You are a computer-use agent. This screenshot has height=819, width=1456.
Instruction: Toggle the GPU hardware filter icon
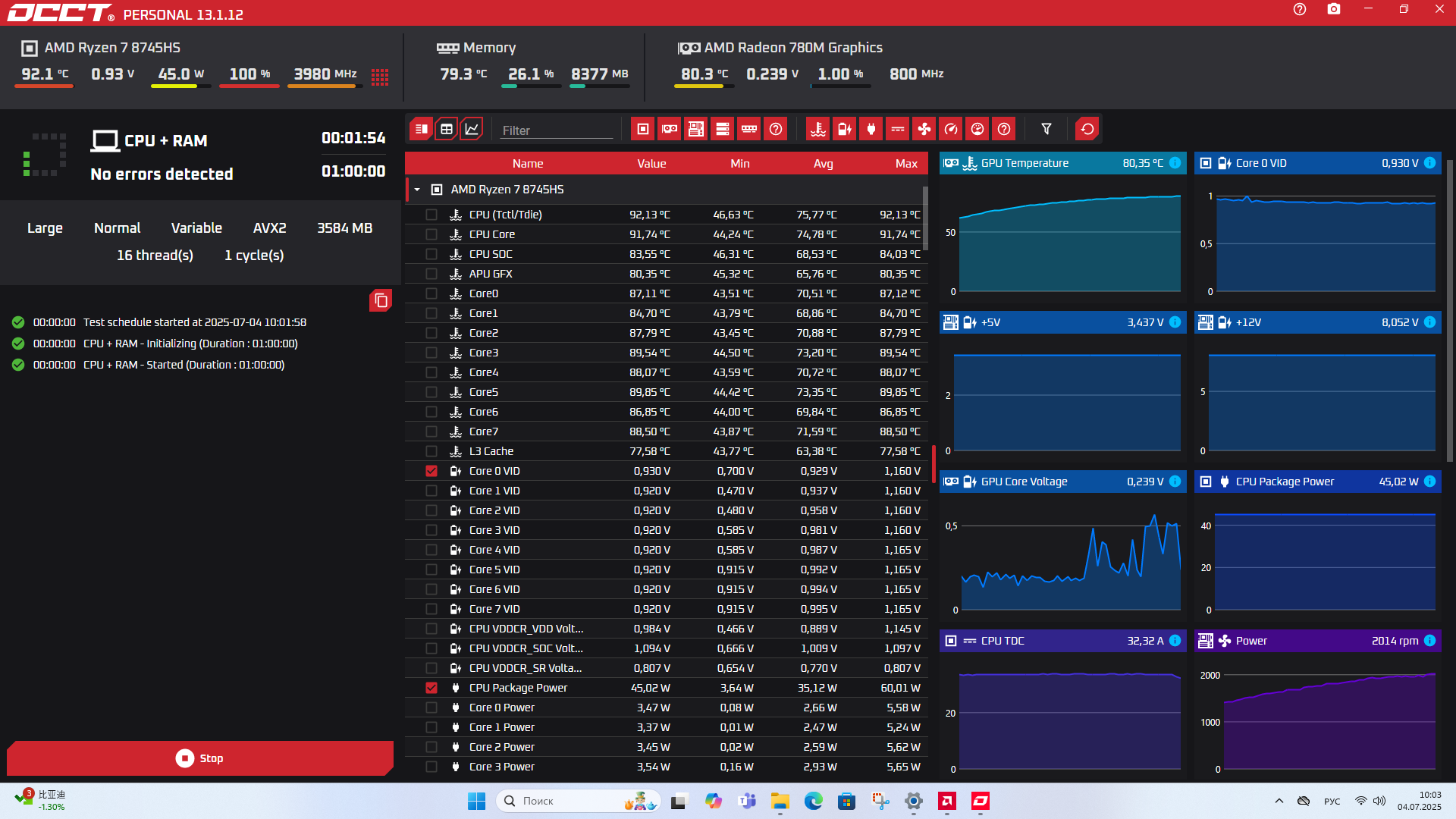(x=669, y=129)
